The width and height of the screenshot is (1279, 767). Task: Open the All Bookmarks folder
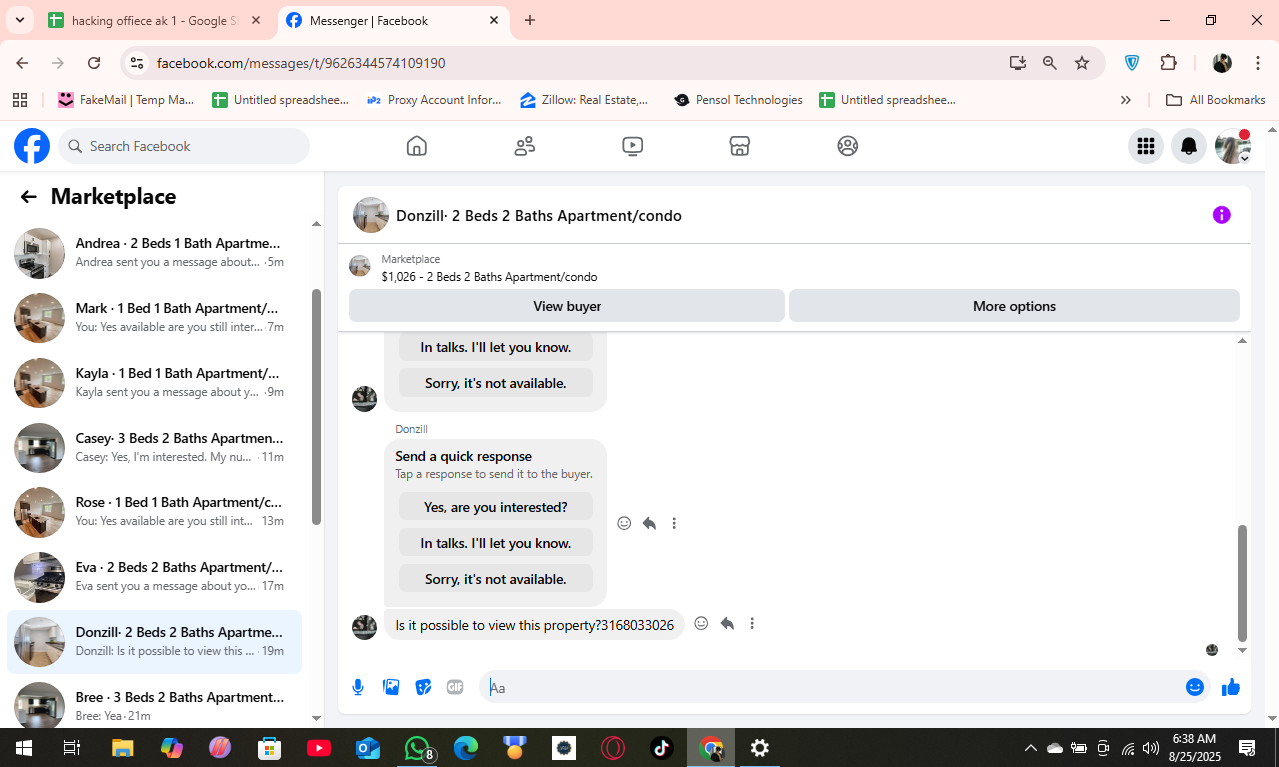(1216, 100)
